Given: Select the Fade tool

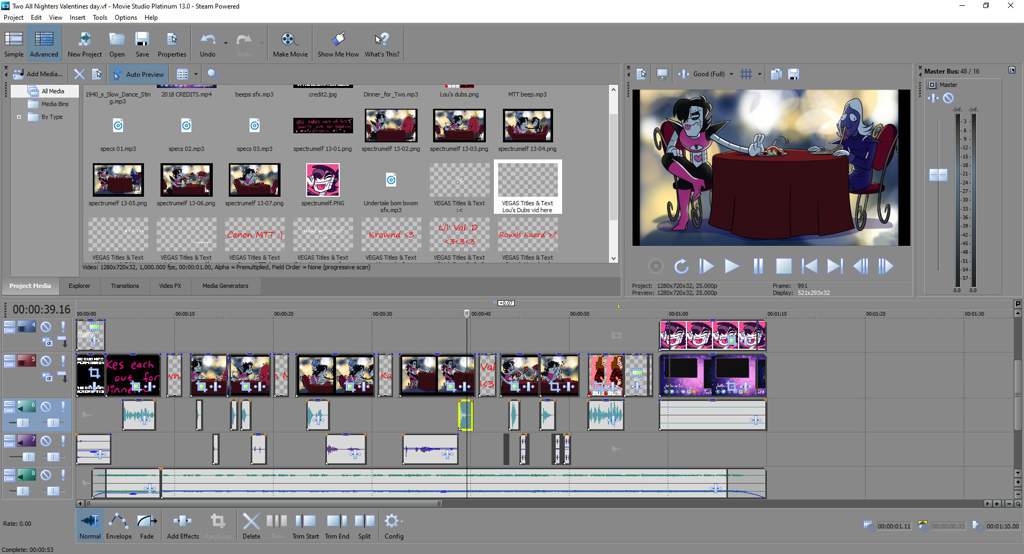Looking at the screenshot, I should (146, 526).
